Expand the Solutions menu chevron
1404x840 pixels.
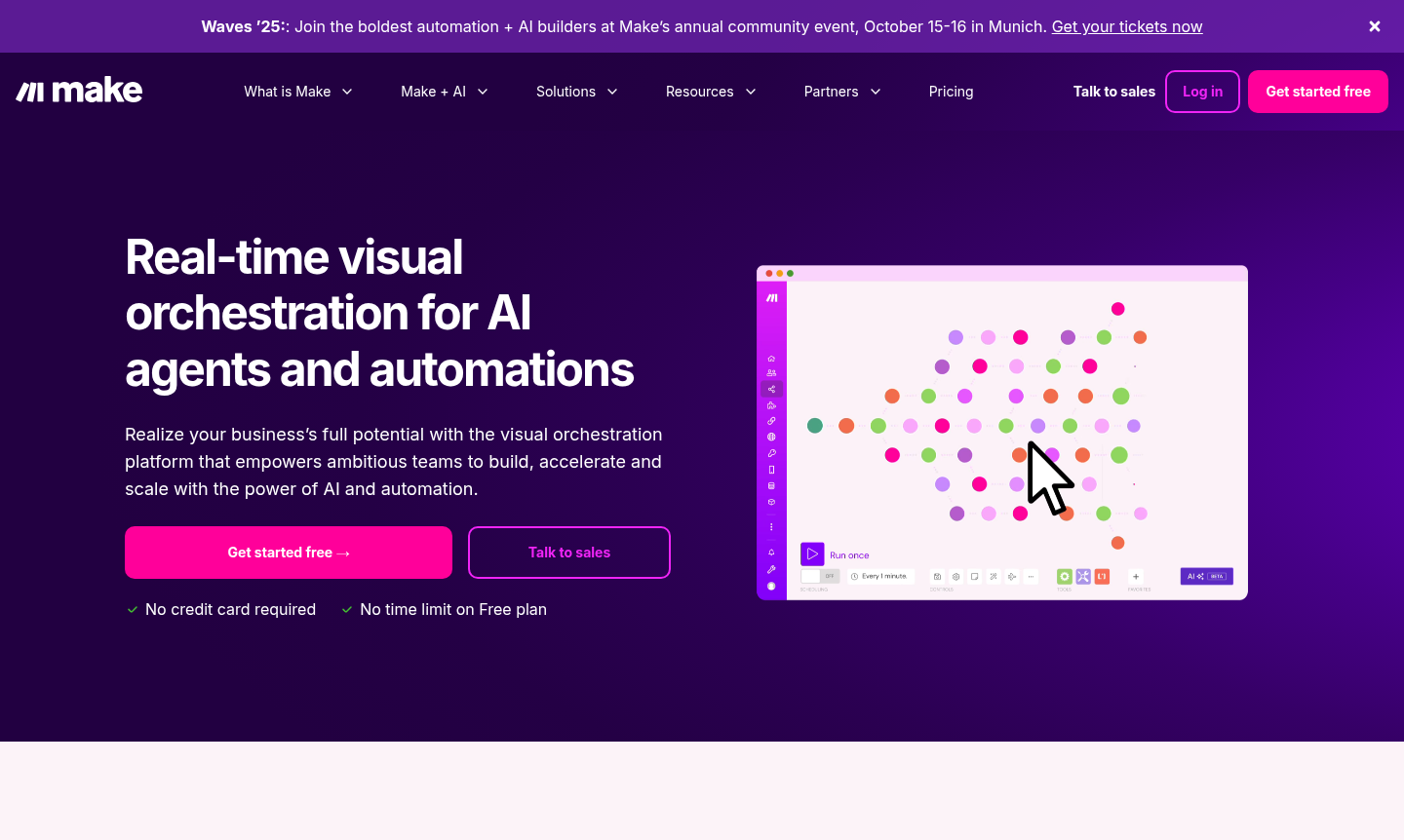pyautogui.click(x=612, y=92)
